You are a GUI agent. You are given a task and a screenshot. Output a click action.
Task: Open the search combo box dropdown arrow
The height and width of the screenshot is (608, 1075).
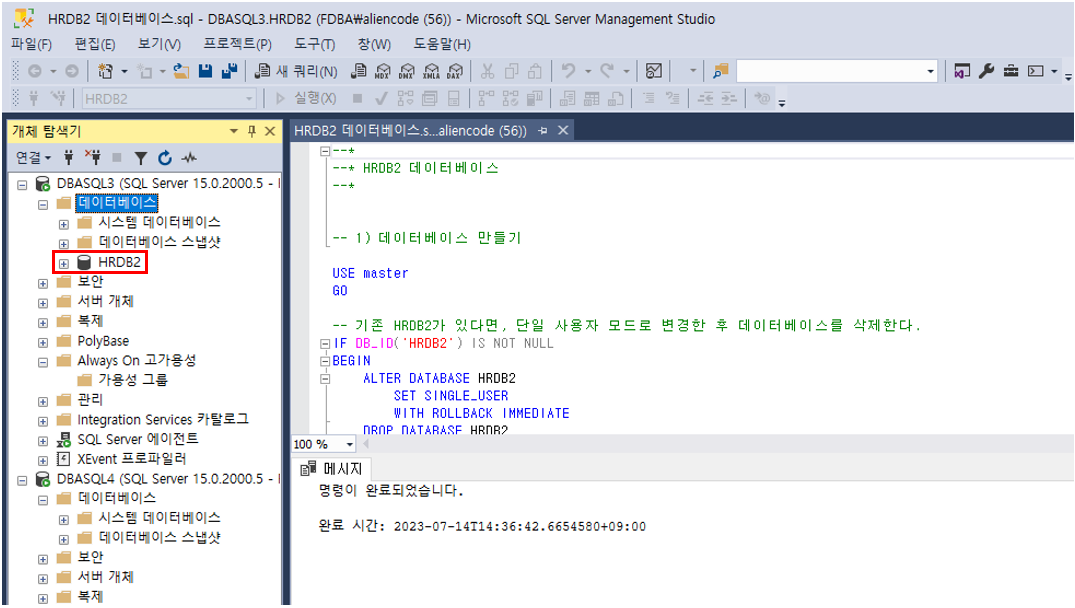coord(930,71)
